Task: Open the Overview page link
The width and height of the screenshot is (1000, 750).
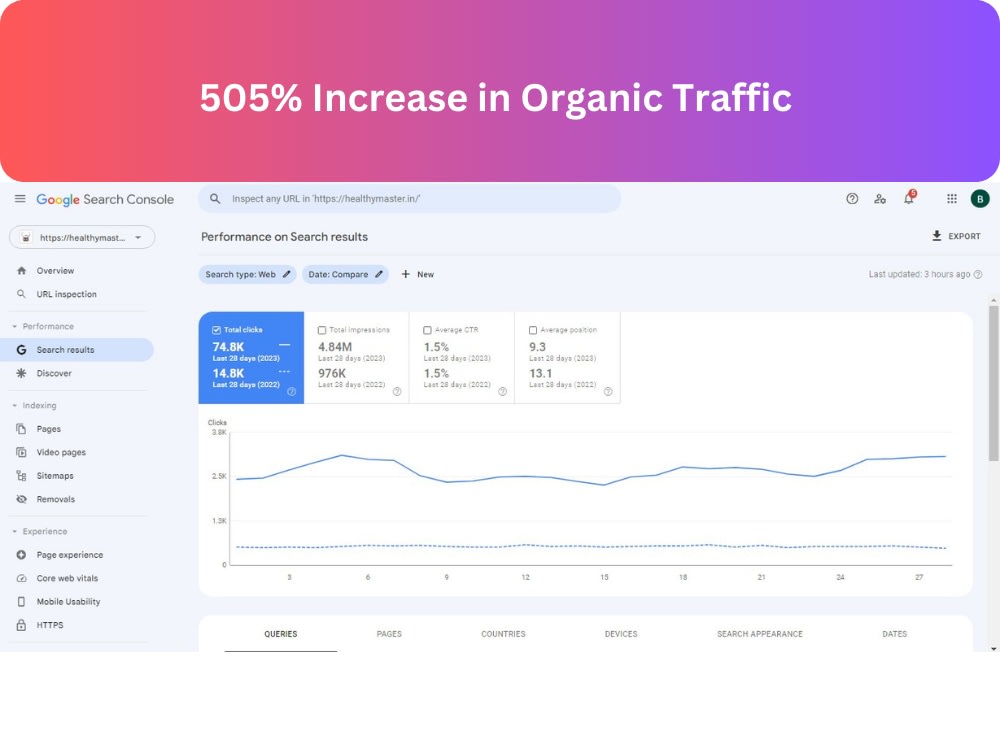Action: tap(55, 270)
